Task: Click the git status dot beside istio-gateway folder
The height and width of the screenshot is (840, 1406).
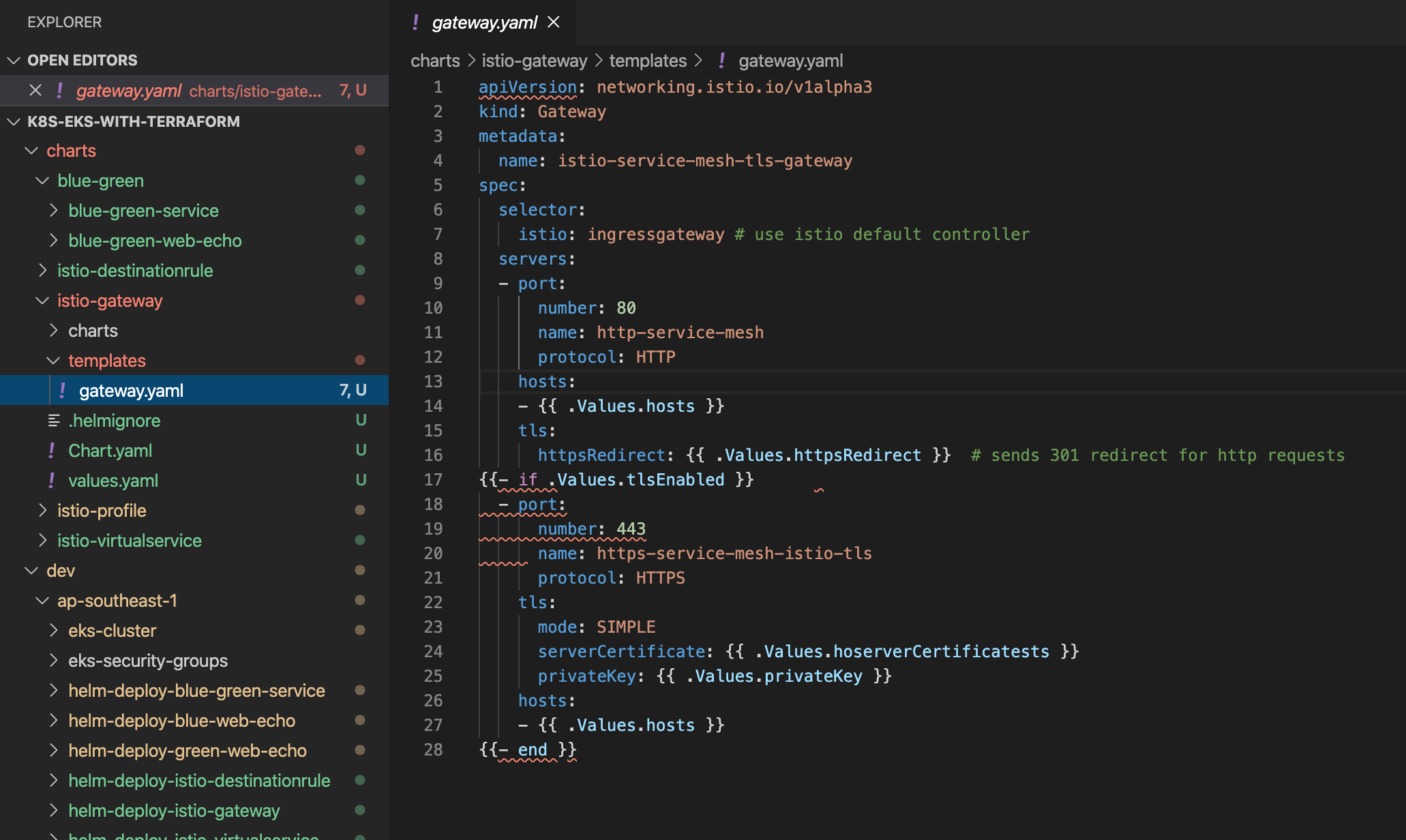Action: point(360,301)
